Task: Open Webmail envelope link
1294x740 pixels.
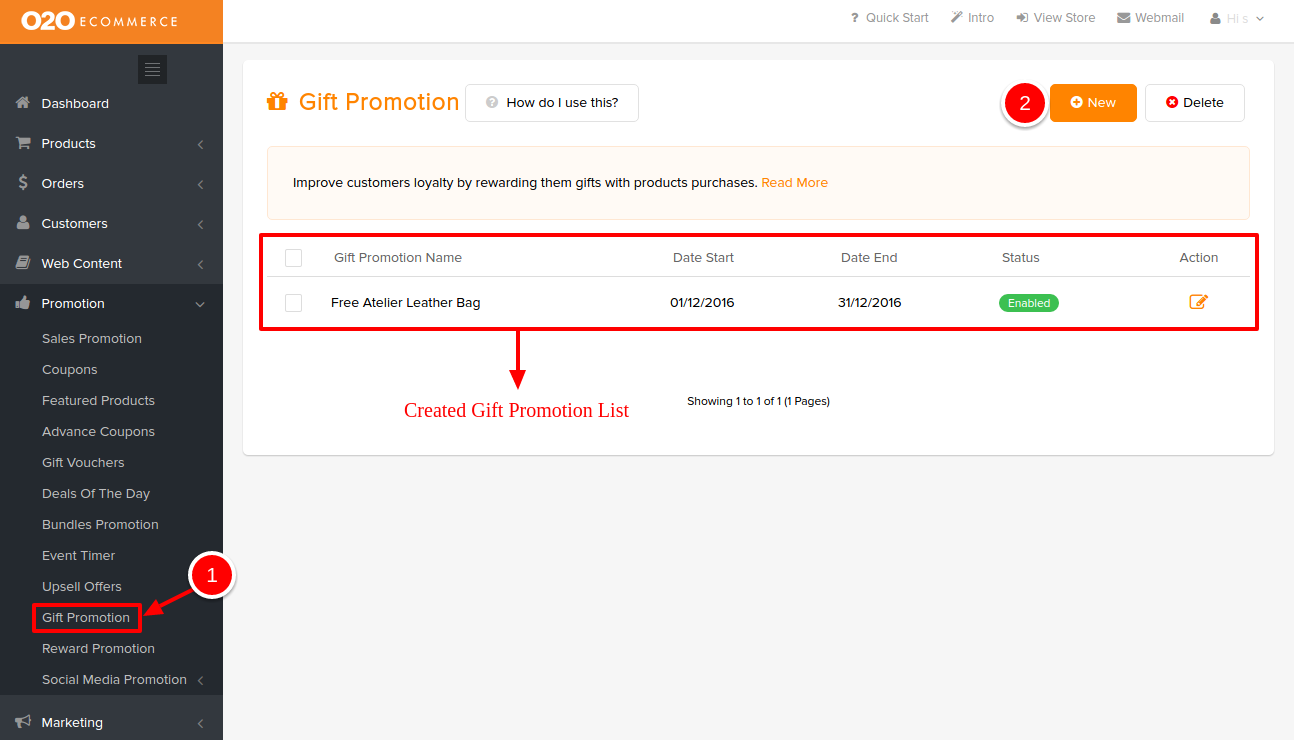Action: point(1150,18)
